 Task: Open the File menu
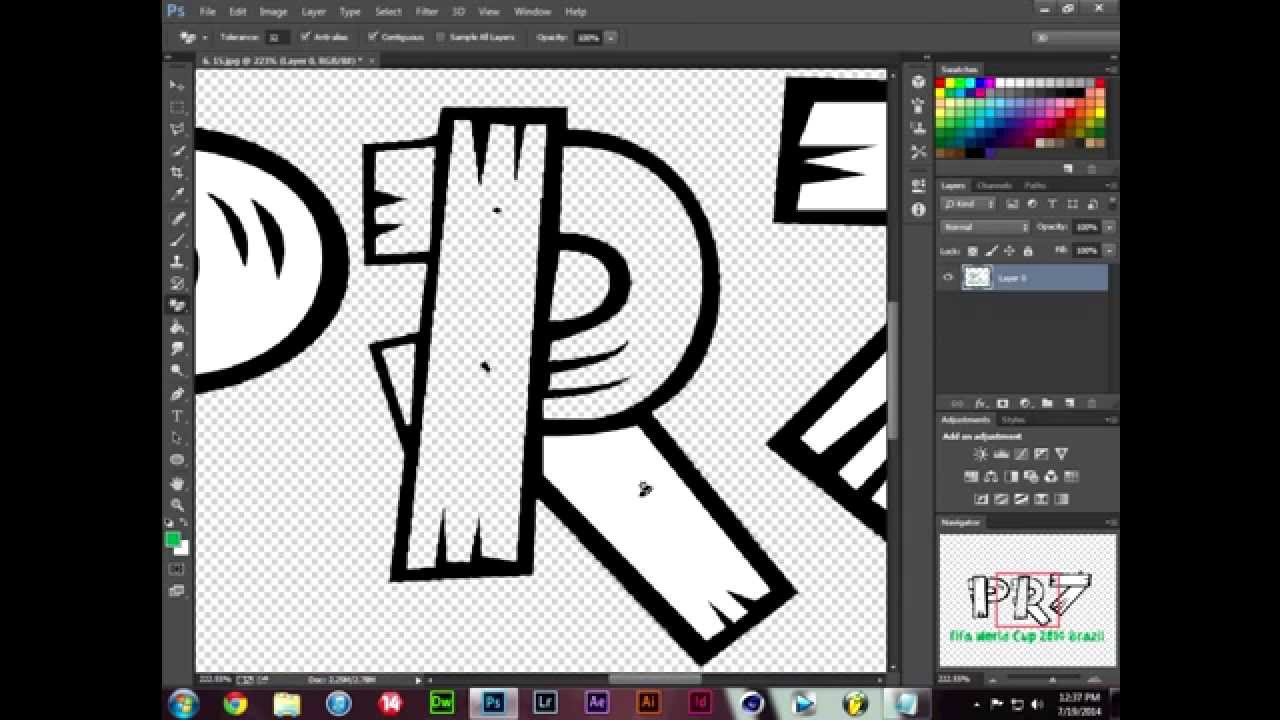pyautogui.click(x=207, y=12)
